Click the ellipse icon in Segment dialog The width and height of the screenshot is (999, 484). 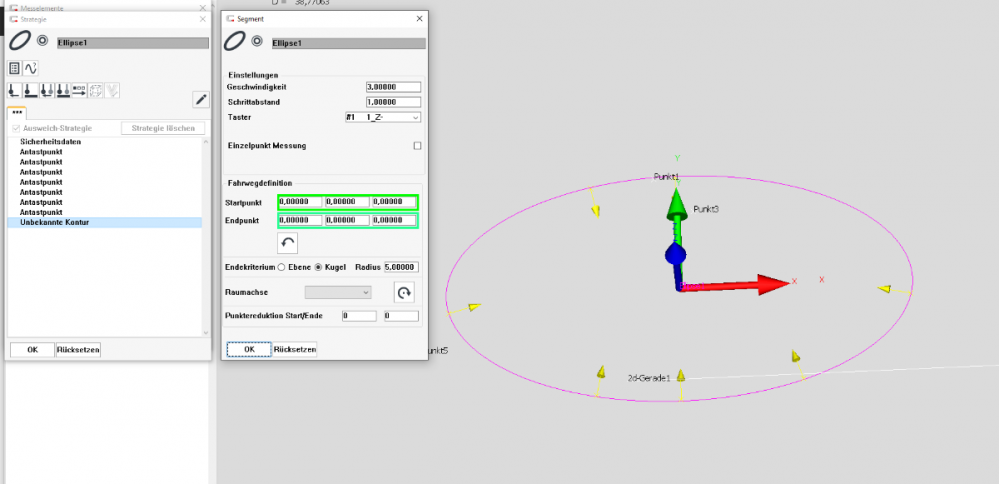click(236, 42)
